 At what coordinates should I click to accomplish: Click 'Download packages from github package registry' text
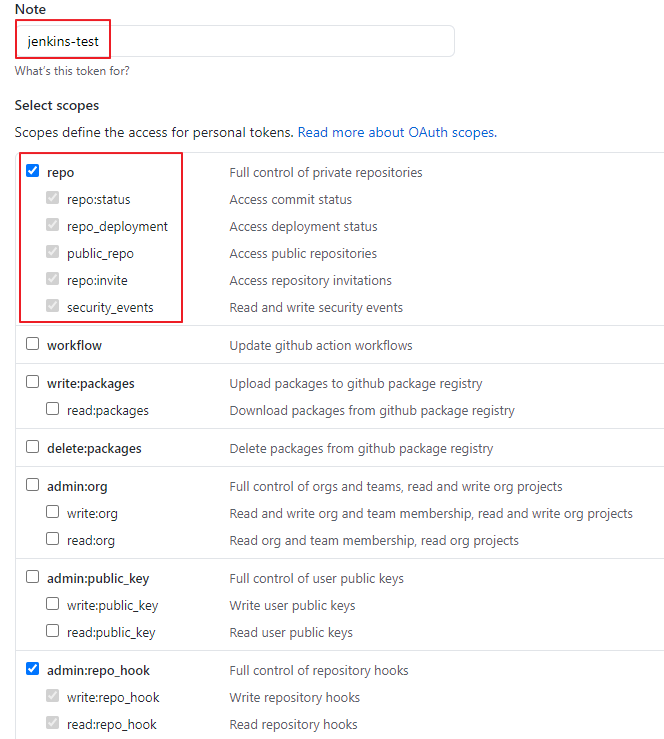(372, 411)
